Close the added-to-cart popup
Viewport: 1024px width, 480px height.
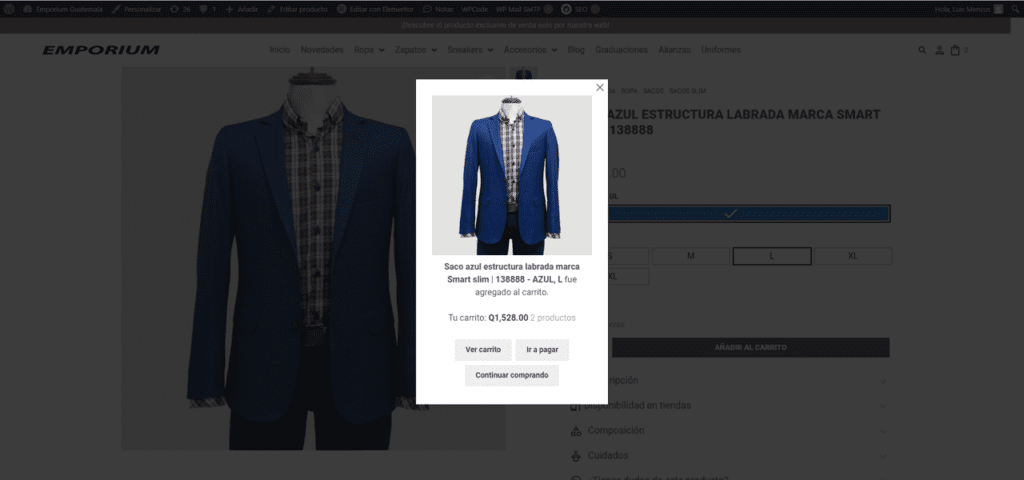[x=600, y=88]
